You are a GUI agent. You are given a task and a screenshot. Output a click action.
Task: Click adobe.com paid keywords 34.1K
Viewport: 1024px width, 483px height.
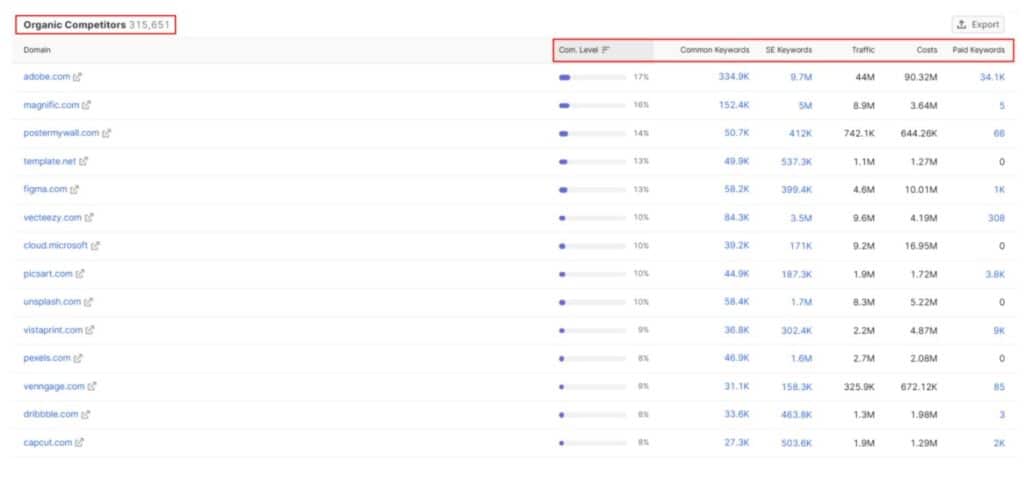pyautogui.click(x=992, y=76)
